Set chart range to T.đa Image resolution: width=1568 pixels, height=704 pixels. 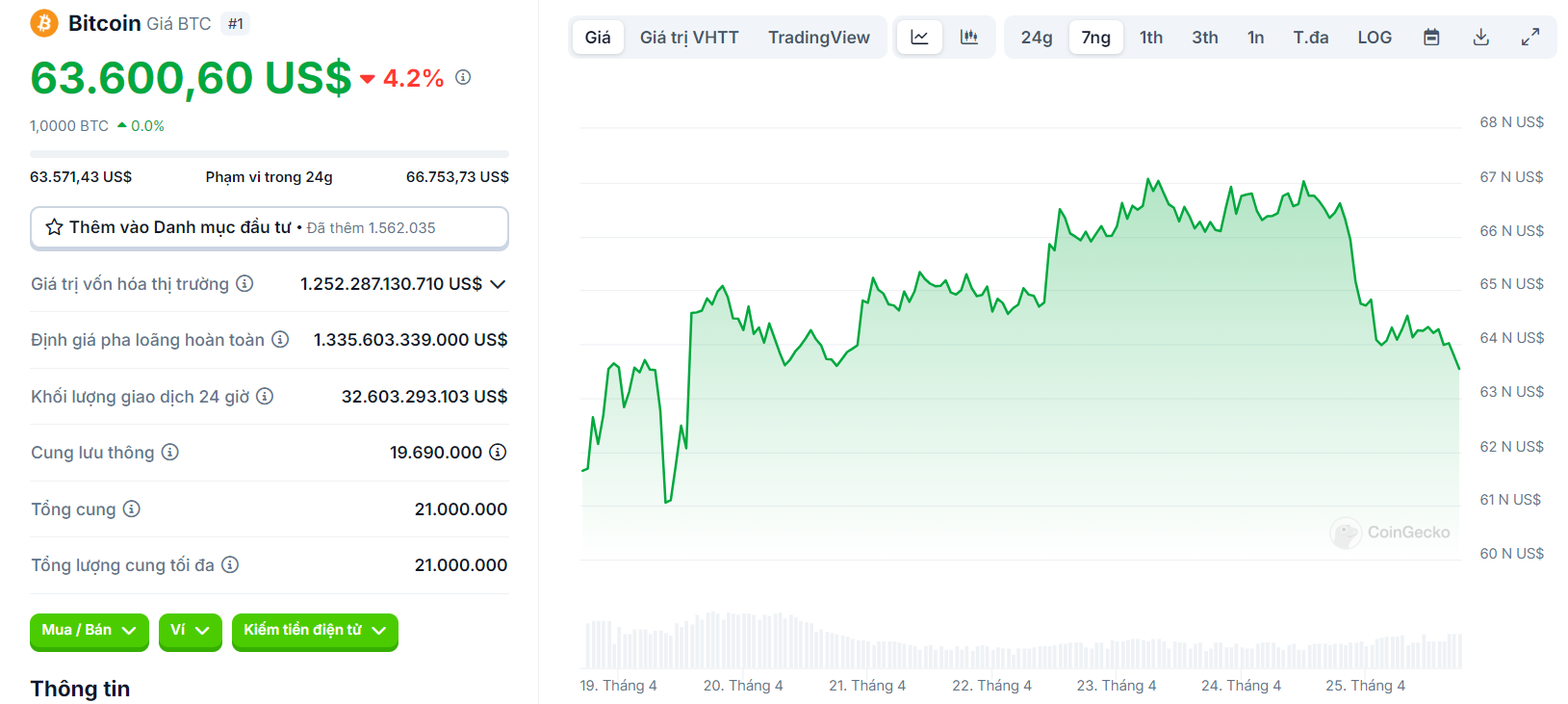coord(1311,38)
